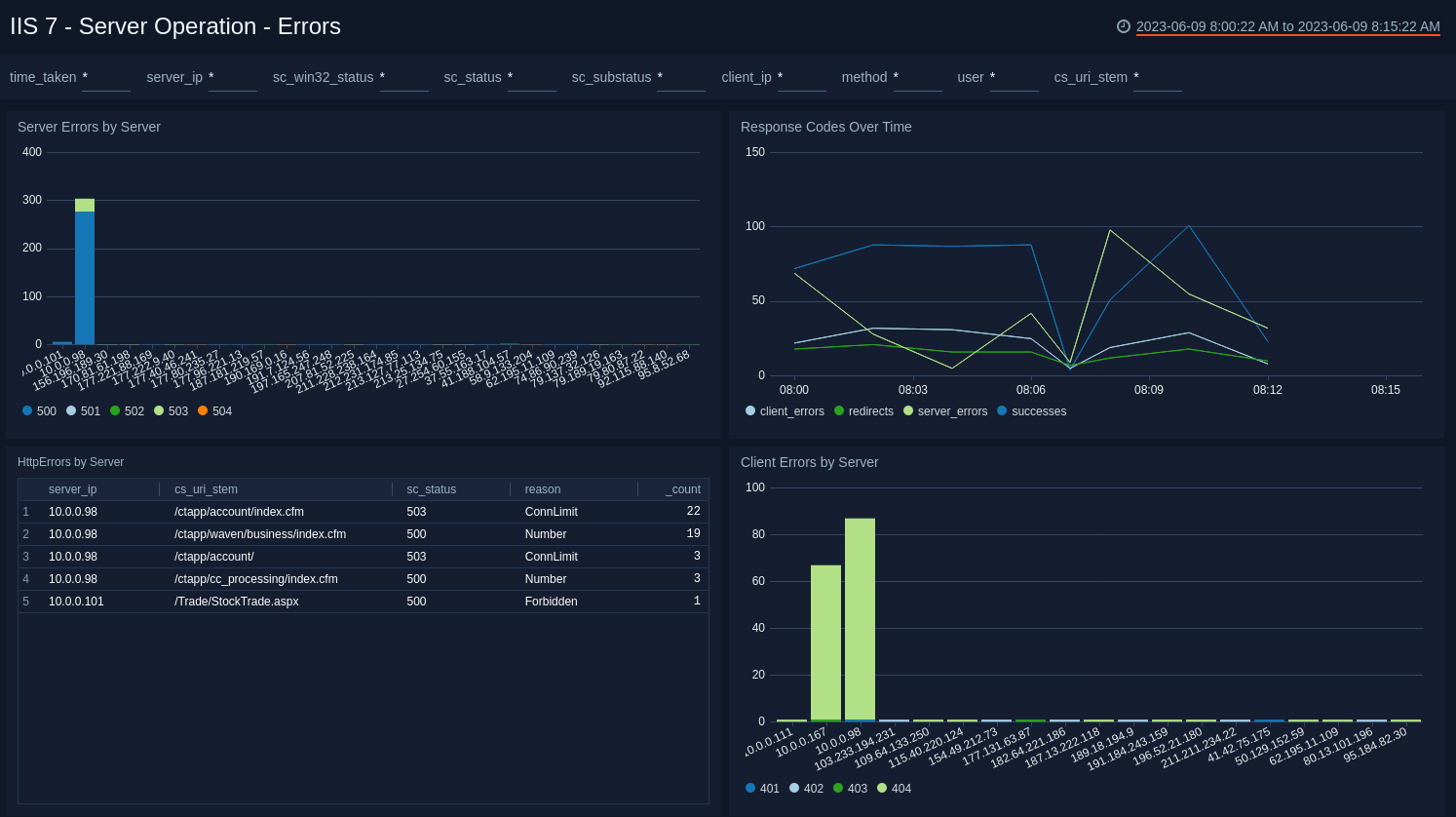The image size is (1456, 817).
Task: Click the clock icon beside the time range
Action: pos(1124,26)
